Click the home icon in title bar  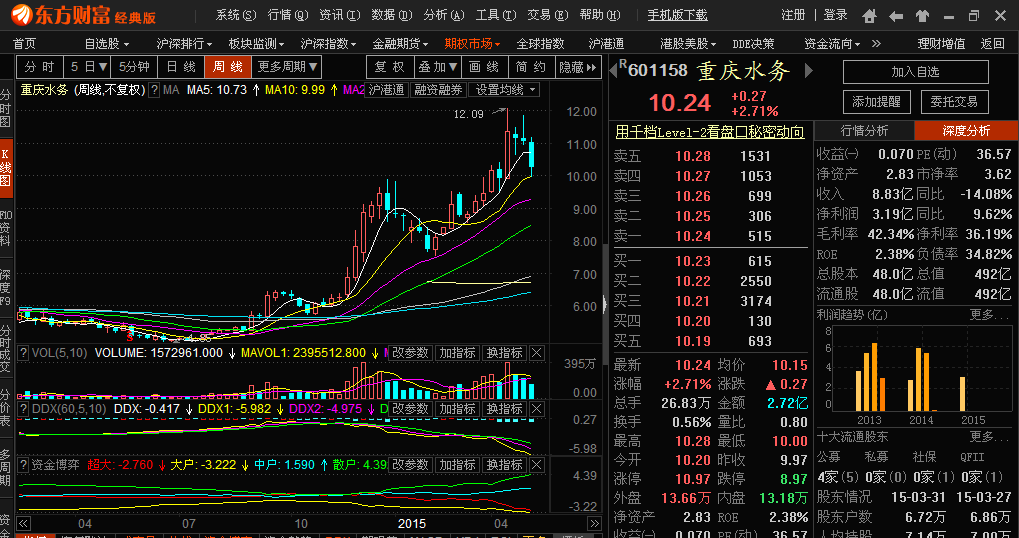tap(870, 16)
